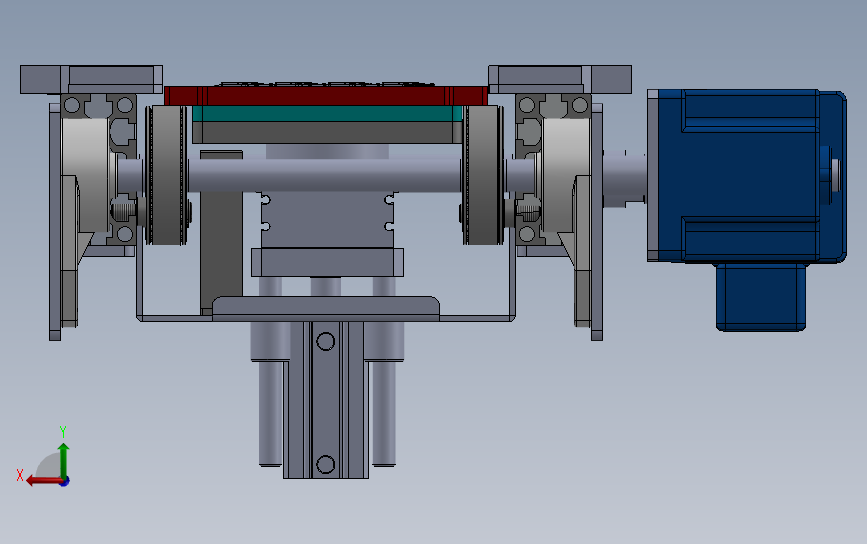Screen dimensions: 867x544
Task: Click the blue Z axis dot of triad
Action: pyautogui.click(x=65, y=482)
